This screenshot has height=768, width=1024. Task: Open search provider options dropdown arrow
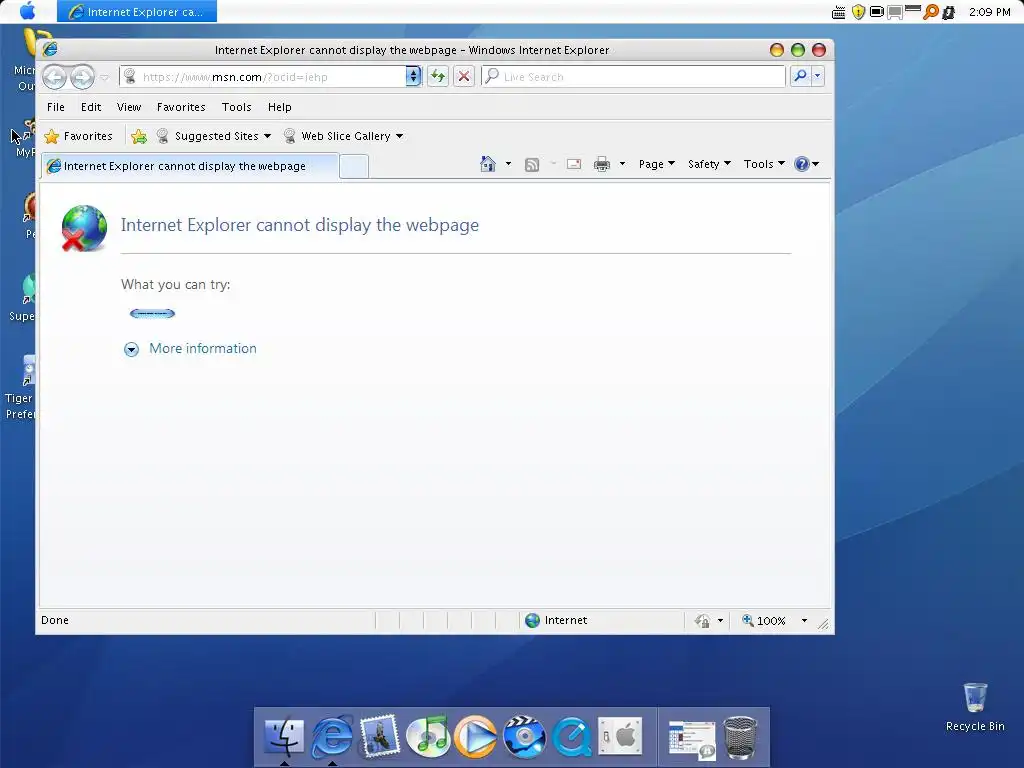click(818, 76)
